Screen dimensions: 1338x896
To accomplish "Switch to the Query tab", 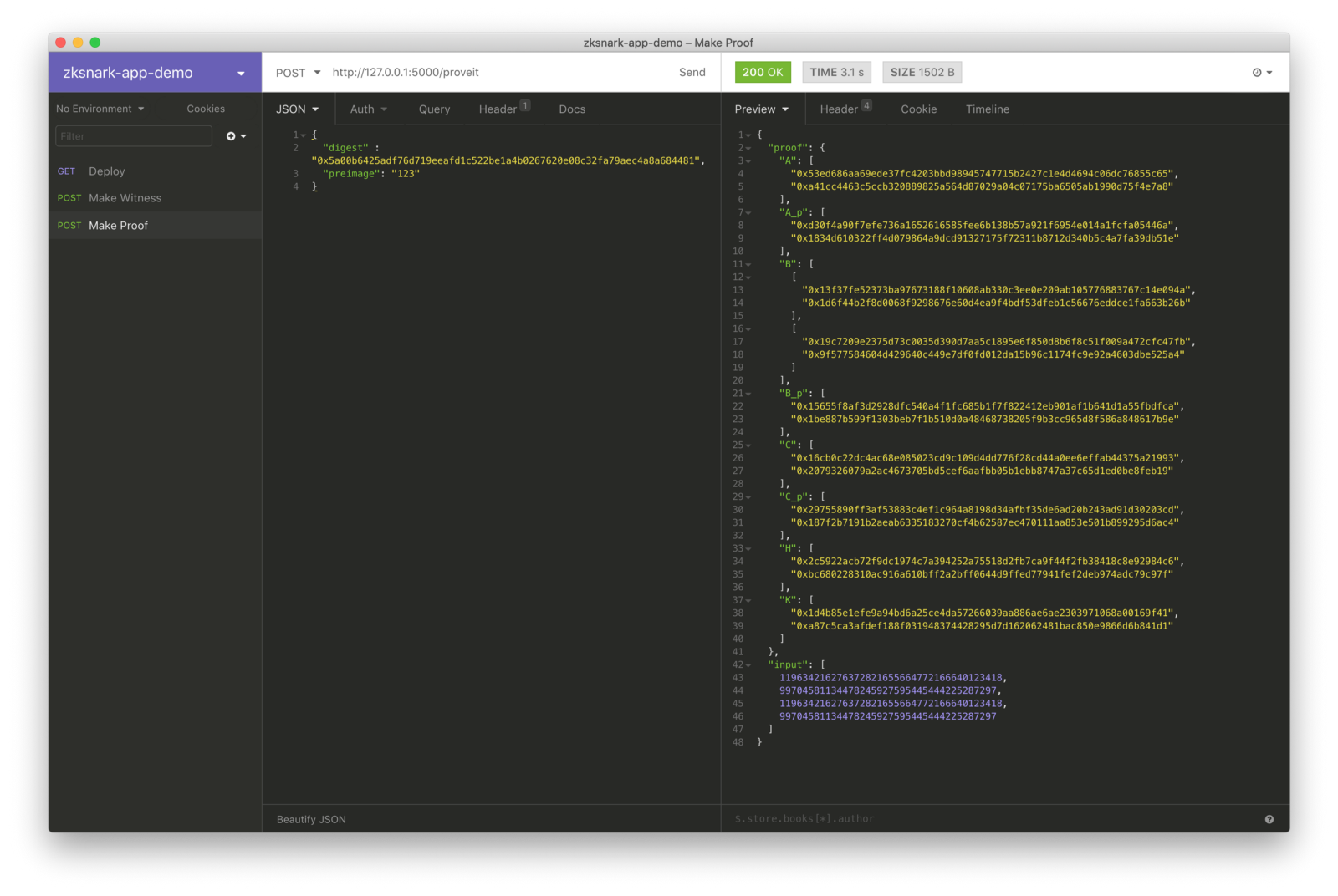I will coord(434,109).
